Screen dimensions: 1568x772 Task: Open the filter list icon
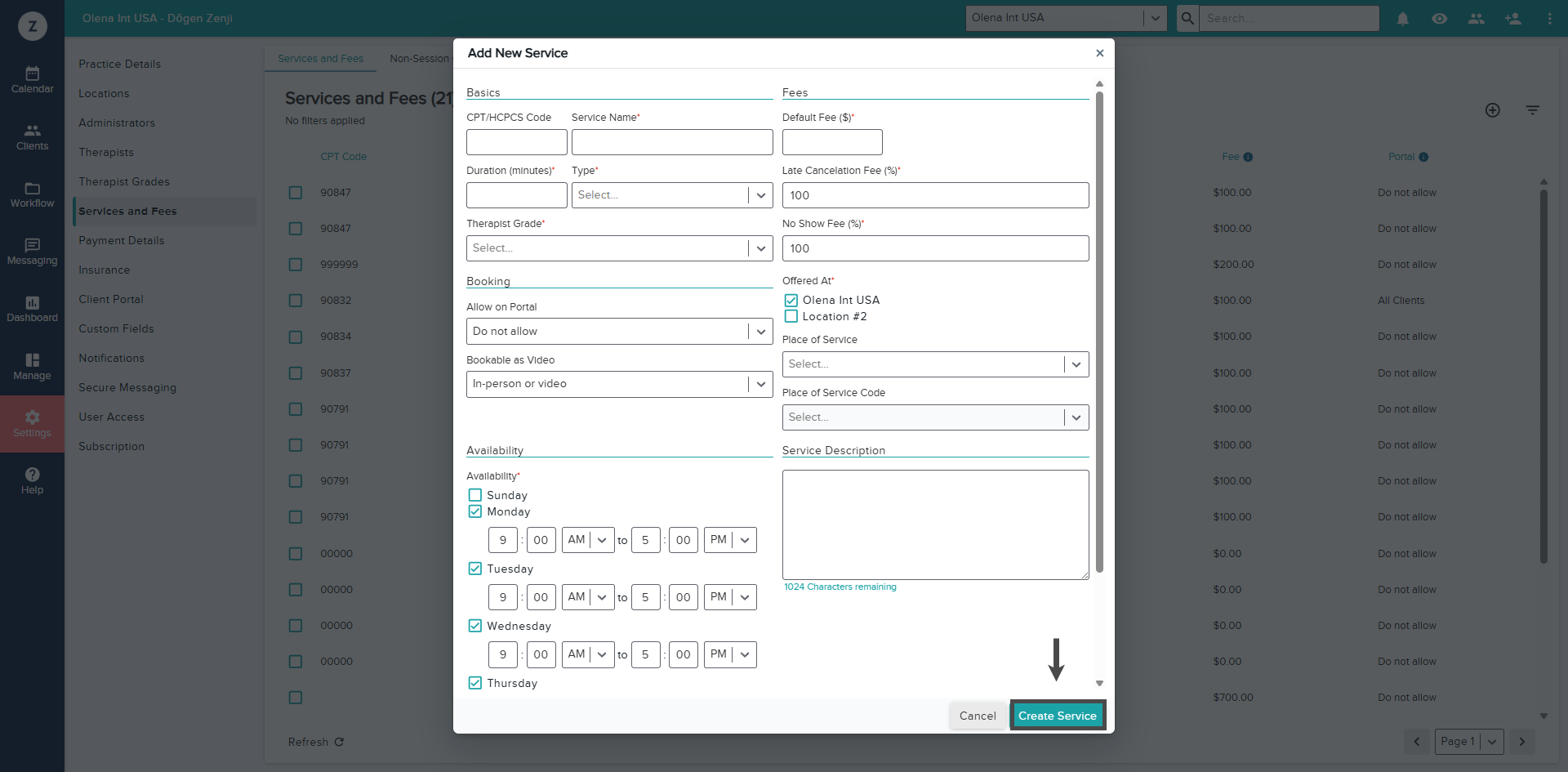(1532, 110)
